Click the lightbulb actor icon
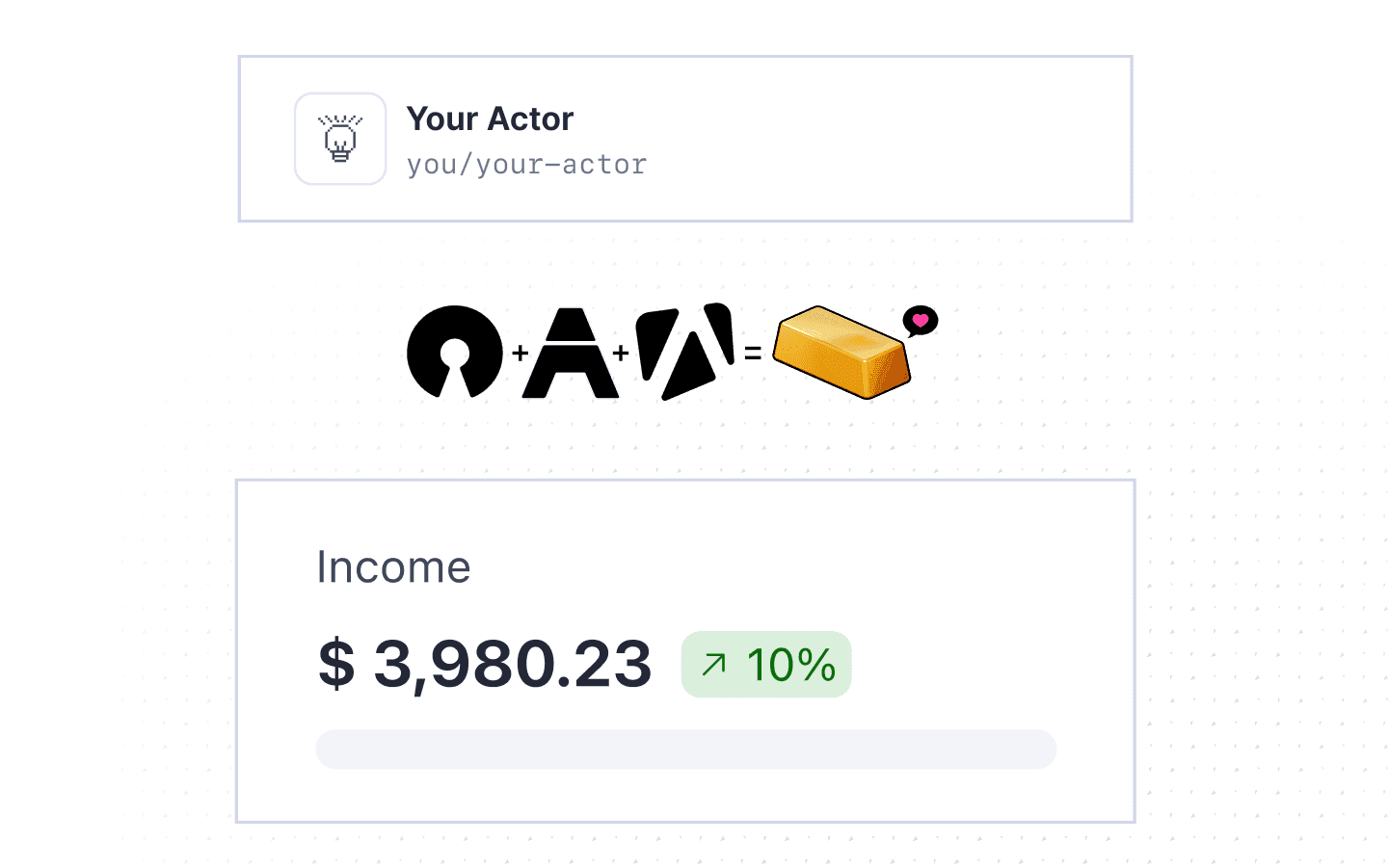The image size is (1388, 868). coord(340,139)
